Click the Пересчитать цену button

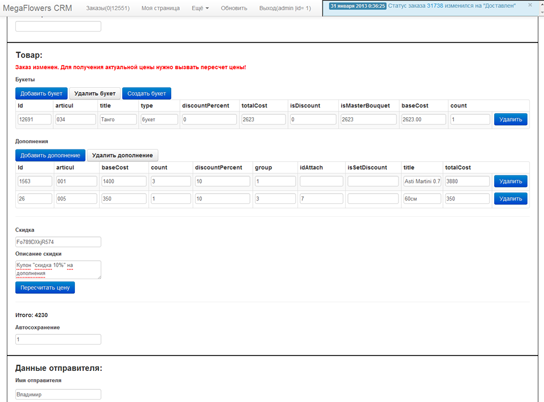tap(45, 288)
